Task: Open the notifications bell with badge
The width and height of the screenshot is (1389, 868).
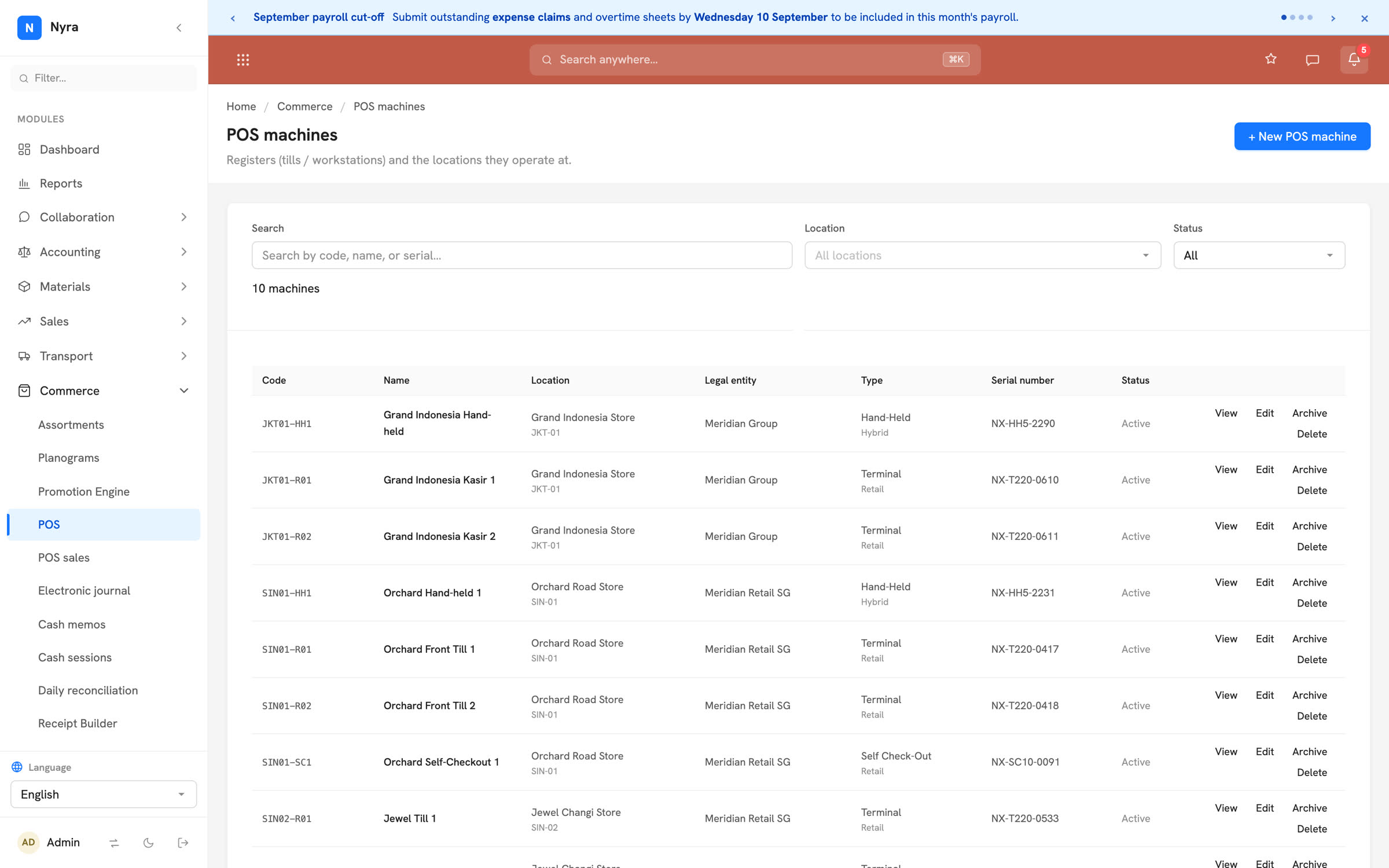Action: 1354,60
